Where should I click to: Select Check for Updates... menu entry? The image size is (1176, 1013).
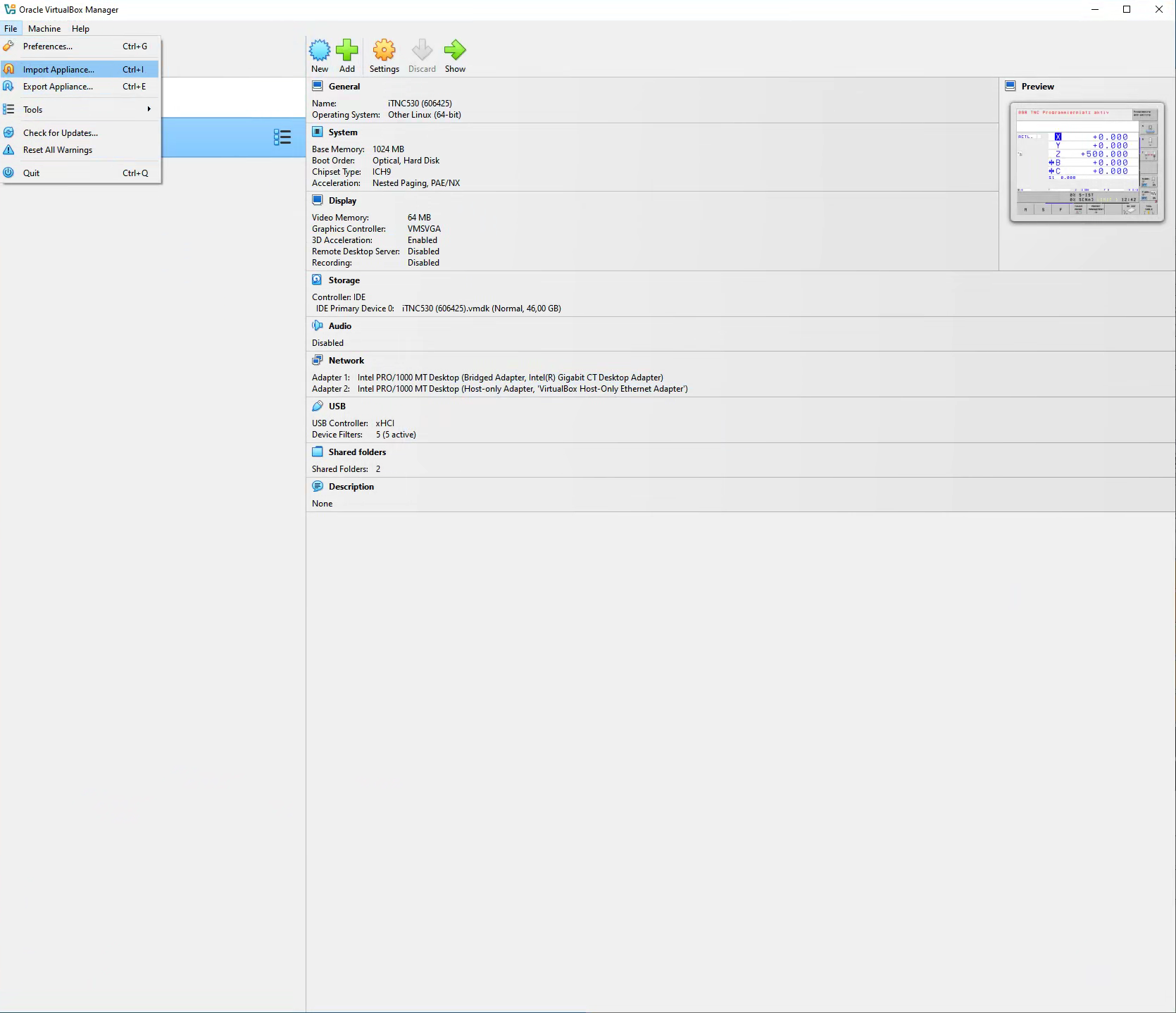coord(80,132)
